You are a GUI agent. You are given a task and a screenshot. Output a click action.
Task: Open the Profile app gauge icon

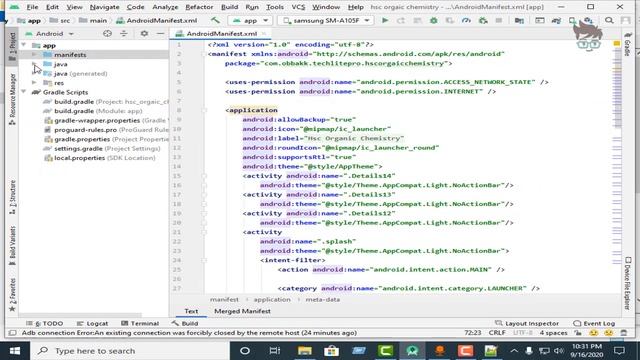click(x=466, y=20)
